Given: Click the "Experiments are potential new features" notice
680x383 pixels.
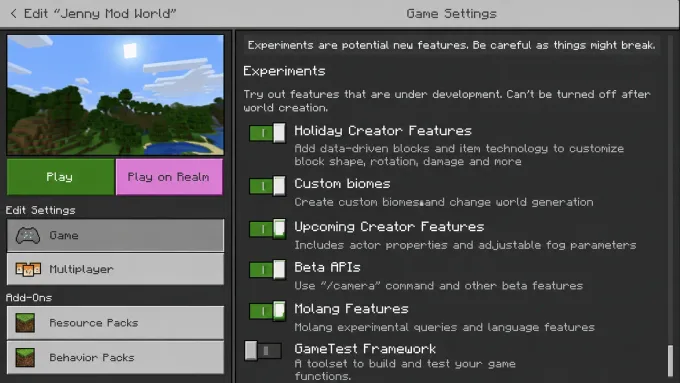Looking at the screenshot, I should pyautogui.click(x=451, y=45).
